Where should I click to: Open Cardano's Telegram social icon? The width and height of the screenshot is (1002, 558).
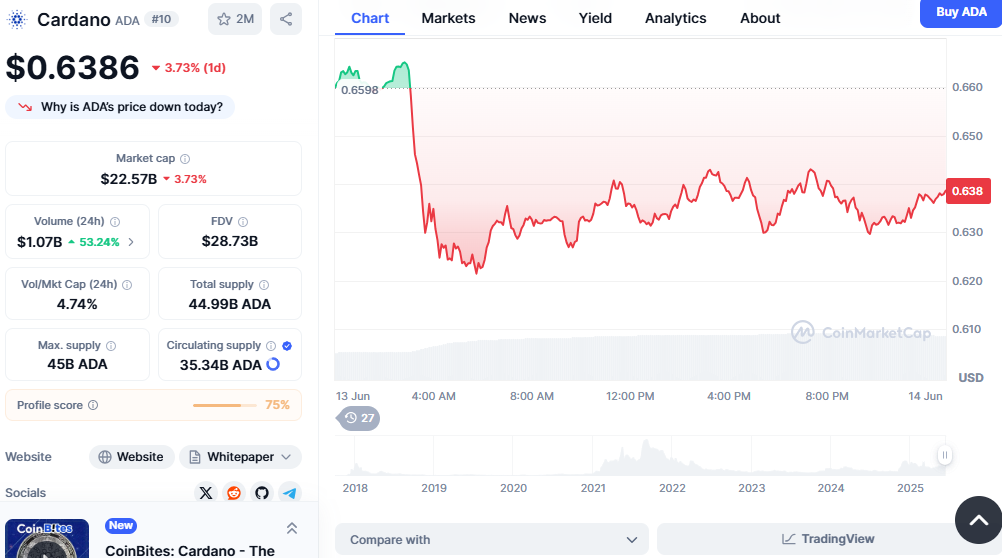pos(290,492)
